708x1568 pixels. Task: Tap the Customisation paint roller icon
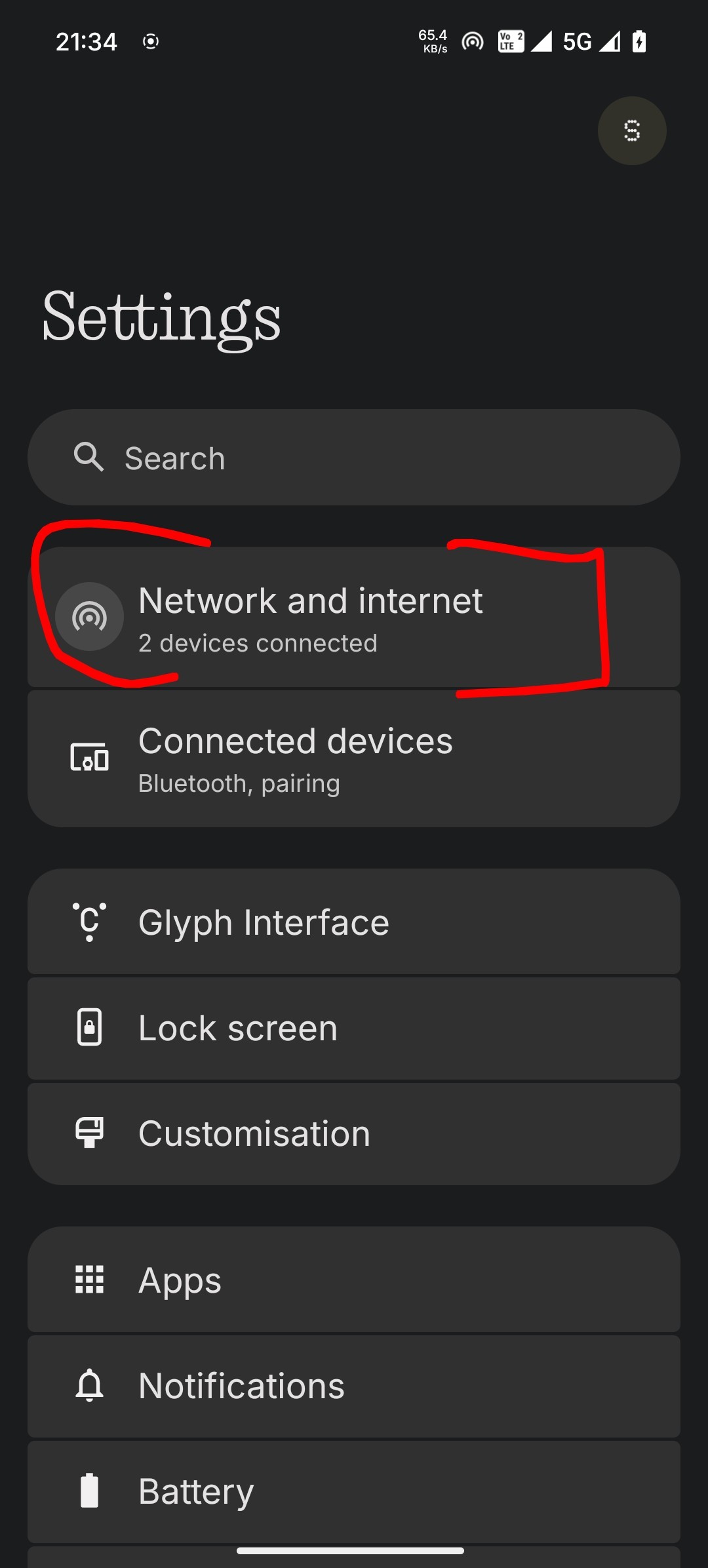point(89,1133)
